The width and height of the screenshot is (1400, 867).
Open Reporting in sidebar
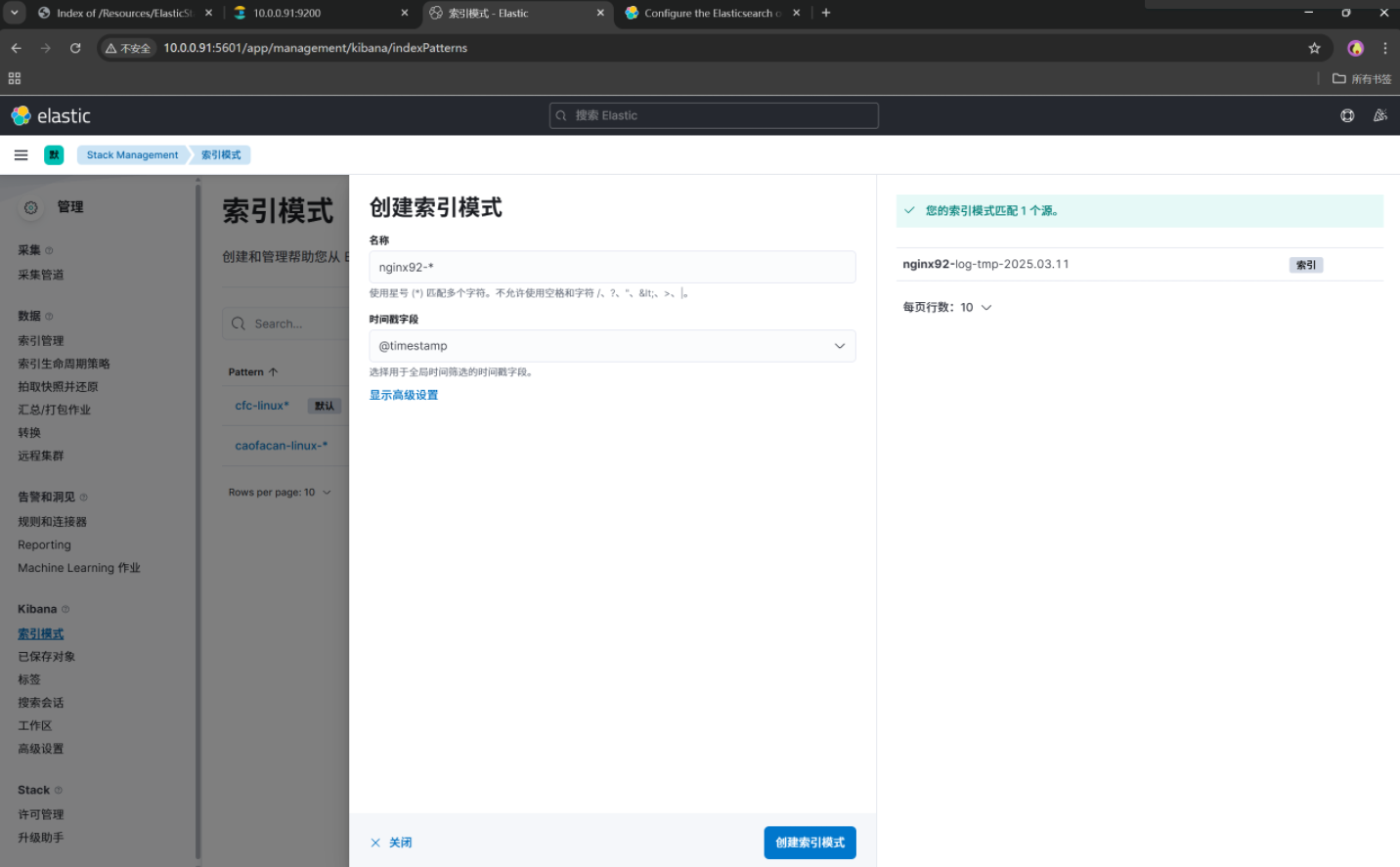click(x=44, y=544)
